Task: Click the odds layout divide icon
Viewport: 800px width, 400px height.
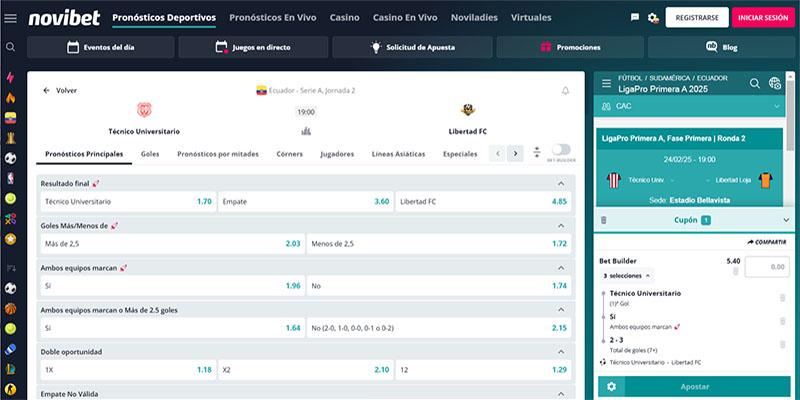Action: click(x=537, y=153)
